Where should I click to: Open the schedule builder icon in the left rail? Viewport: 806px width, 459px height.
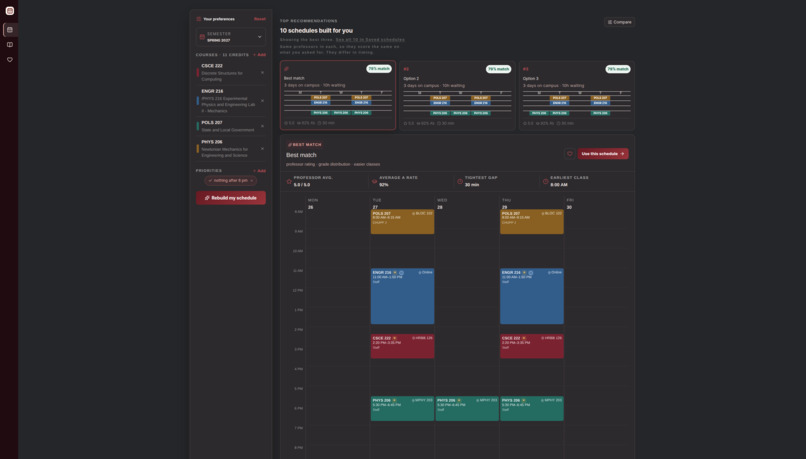coord(10,30)
